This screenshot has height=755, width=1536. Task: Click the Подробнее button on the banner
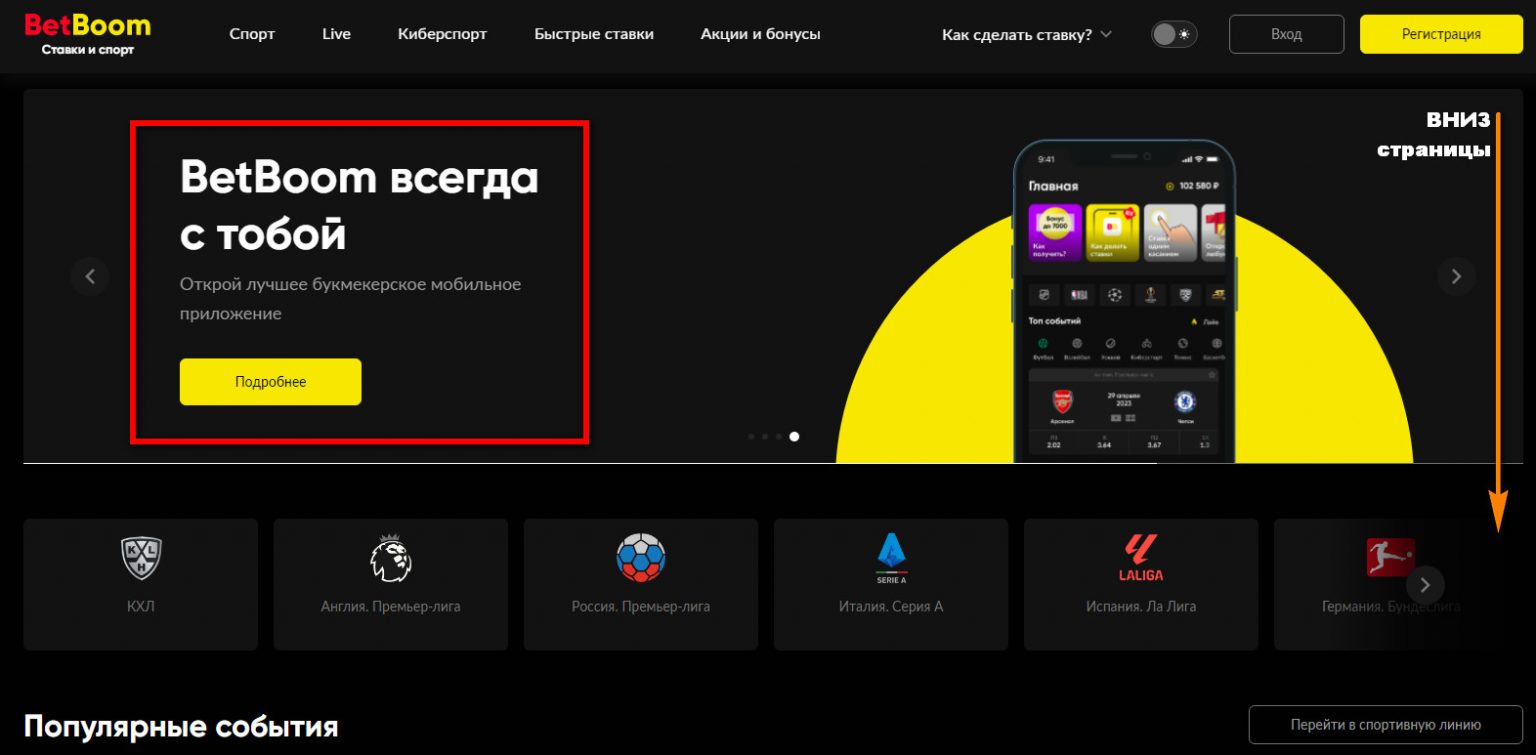(270, 382)
